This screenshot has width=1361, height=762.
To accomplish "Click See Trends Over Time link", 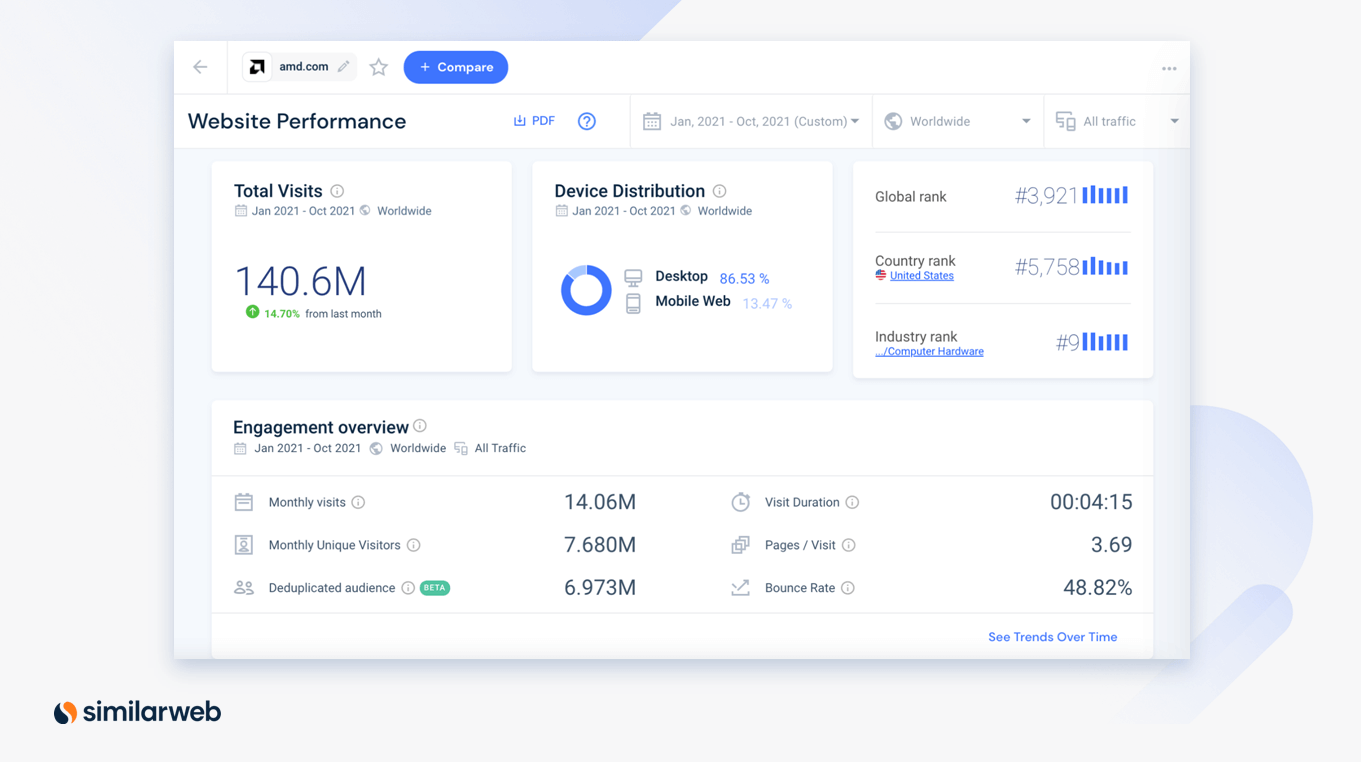I will tap(1052, 636).
